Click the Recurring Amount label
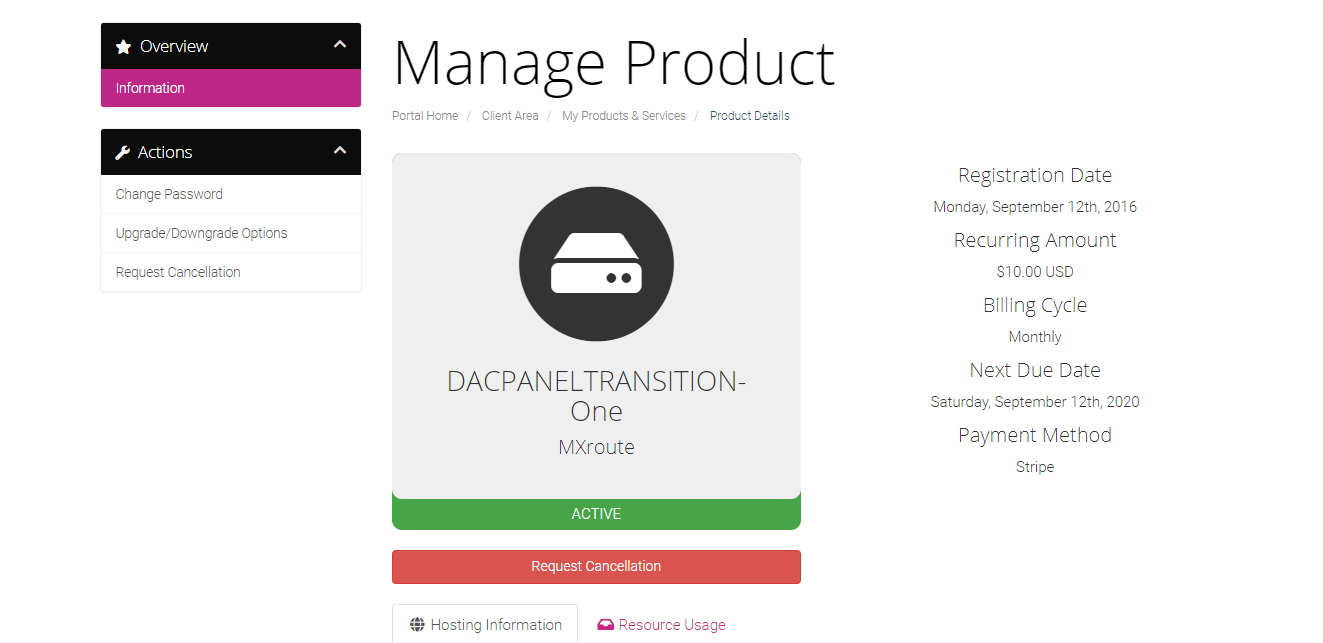Screen dimensions: 1323x643 (1035, 240)
